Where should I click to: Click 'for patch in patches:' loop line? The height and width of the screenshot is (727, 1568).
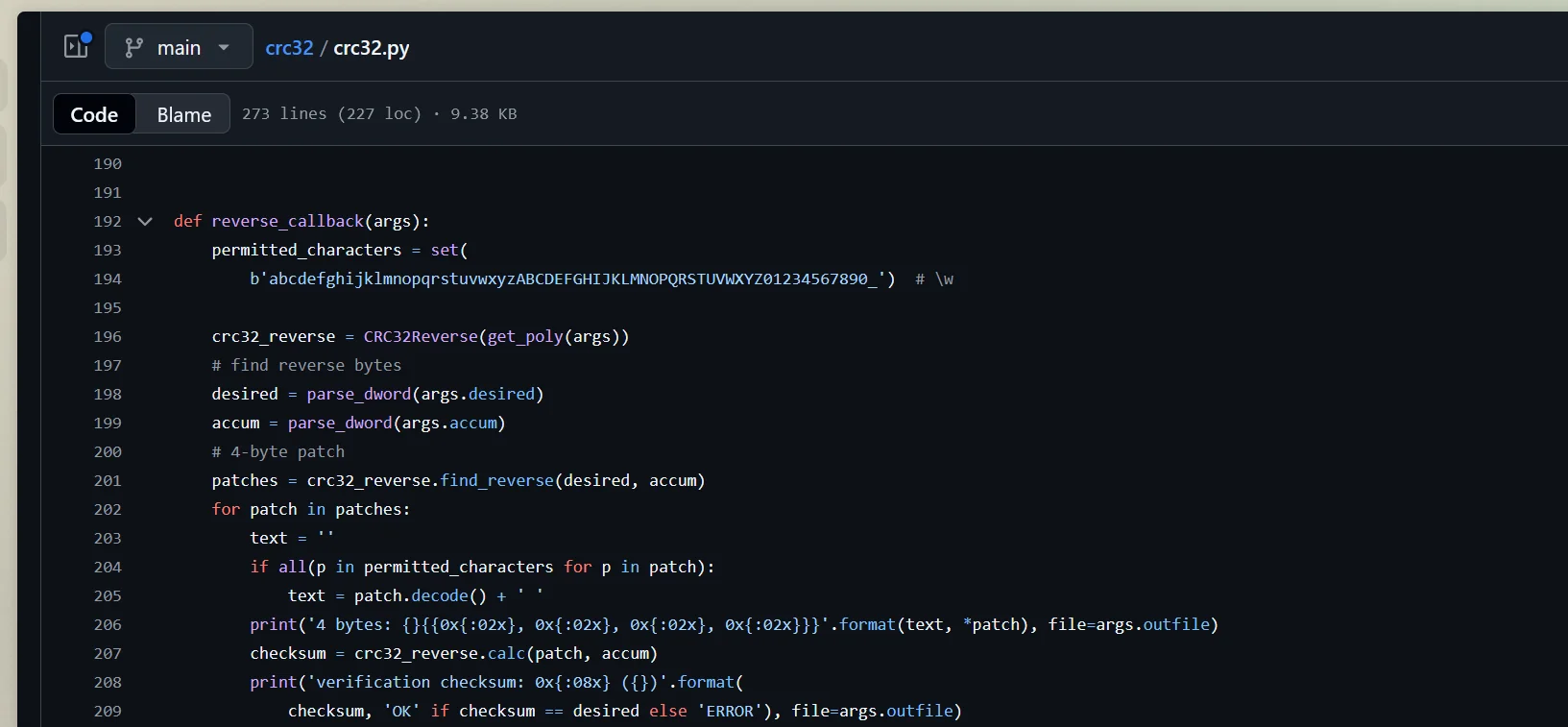point(311,510)
